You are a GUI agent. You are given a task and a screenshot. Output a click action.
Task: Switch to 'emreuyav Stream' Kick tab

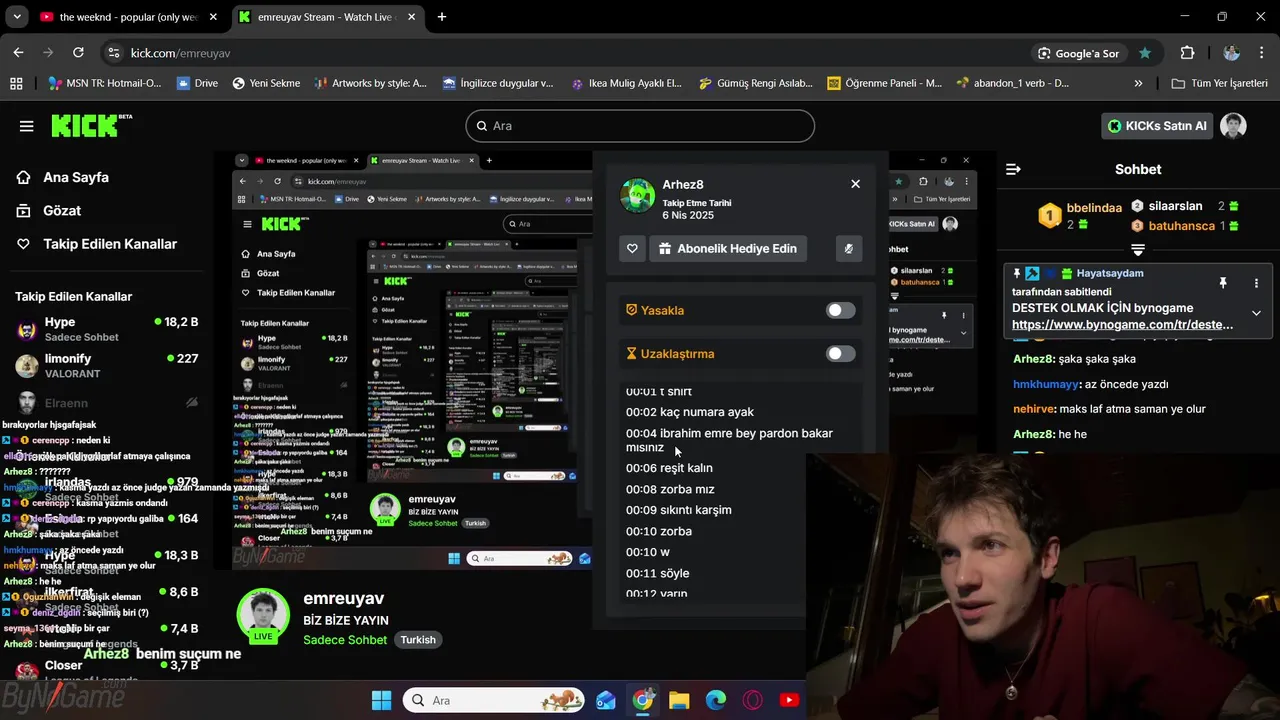325,17
